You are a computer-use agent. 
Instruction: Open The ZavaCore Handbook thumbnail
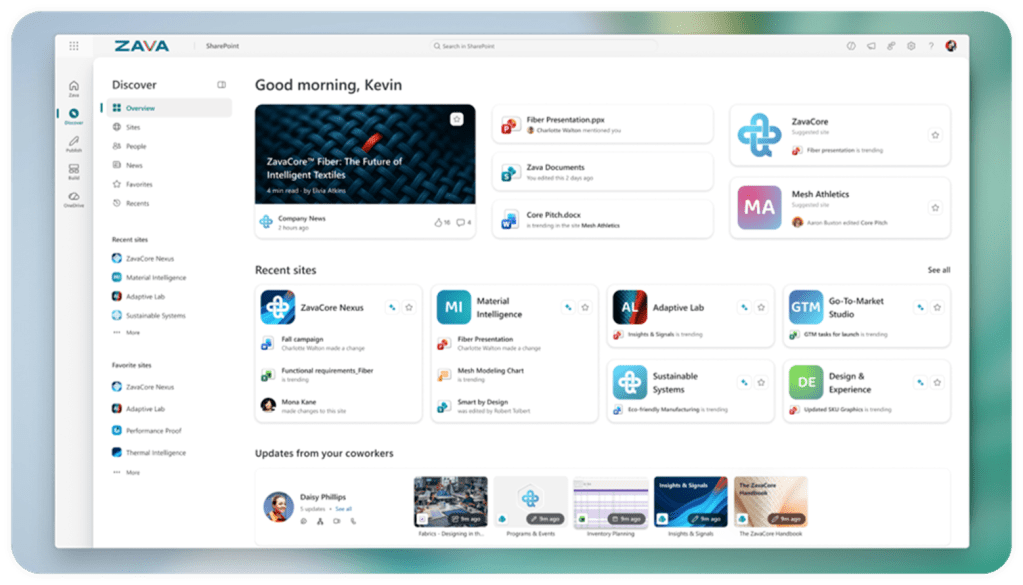point(771,502)
